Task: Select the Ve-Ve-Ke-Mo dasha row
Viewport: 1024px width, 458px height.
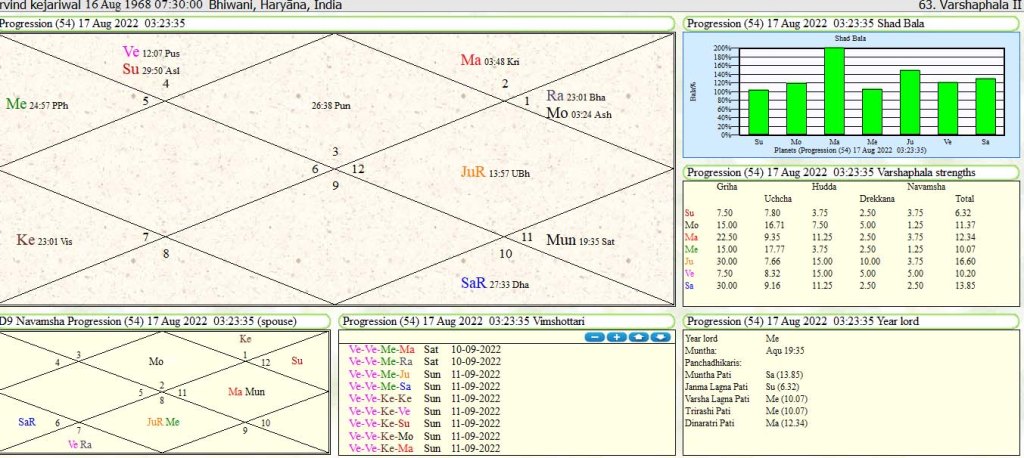Action: click(x=381, y=437)
